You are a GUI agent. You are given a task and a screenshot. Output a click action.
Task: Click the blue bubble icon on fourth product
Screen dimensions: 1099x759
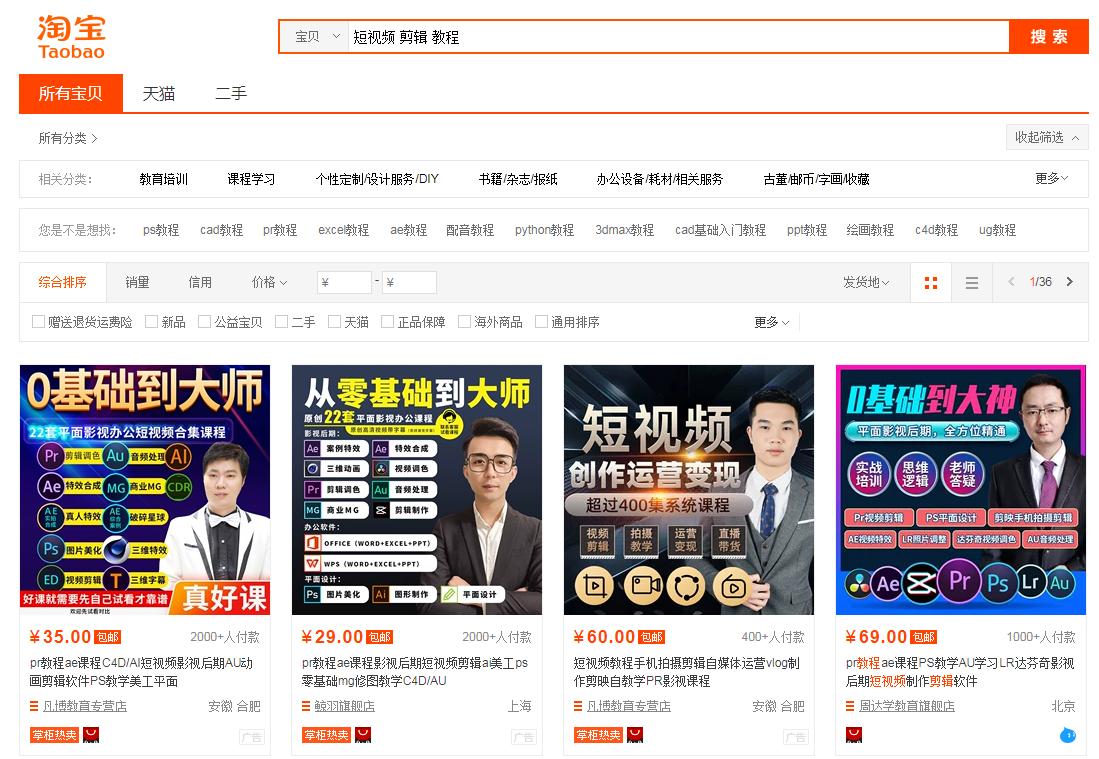(1067, 734)
